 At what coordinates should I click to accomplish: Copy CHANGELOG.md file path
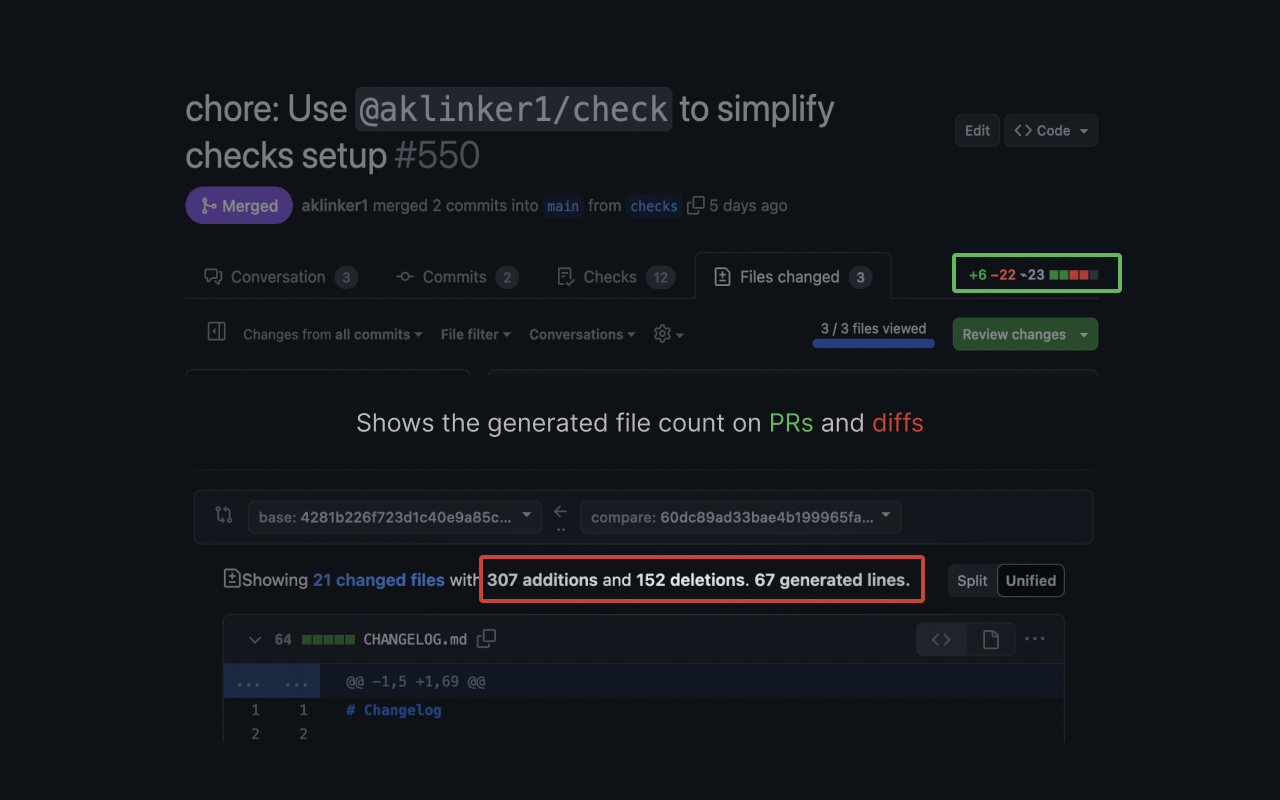point(487,638)
